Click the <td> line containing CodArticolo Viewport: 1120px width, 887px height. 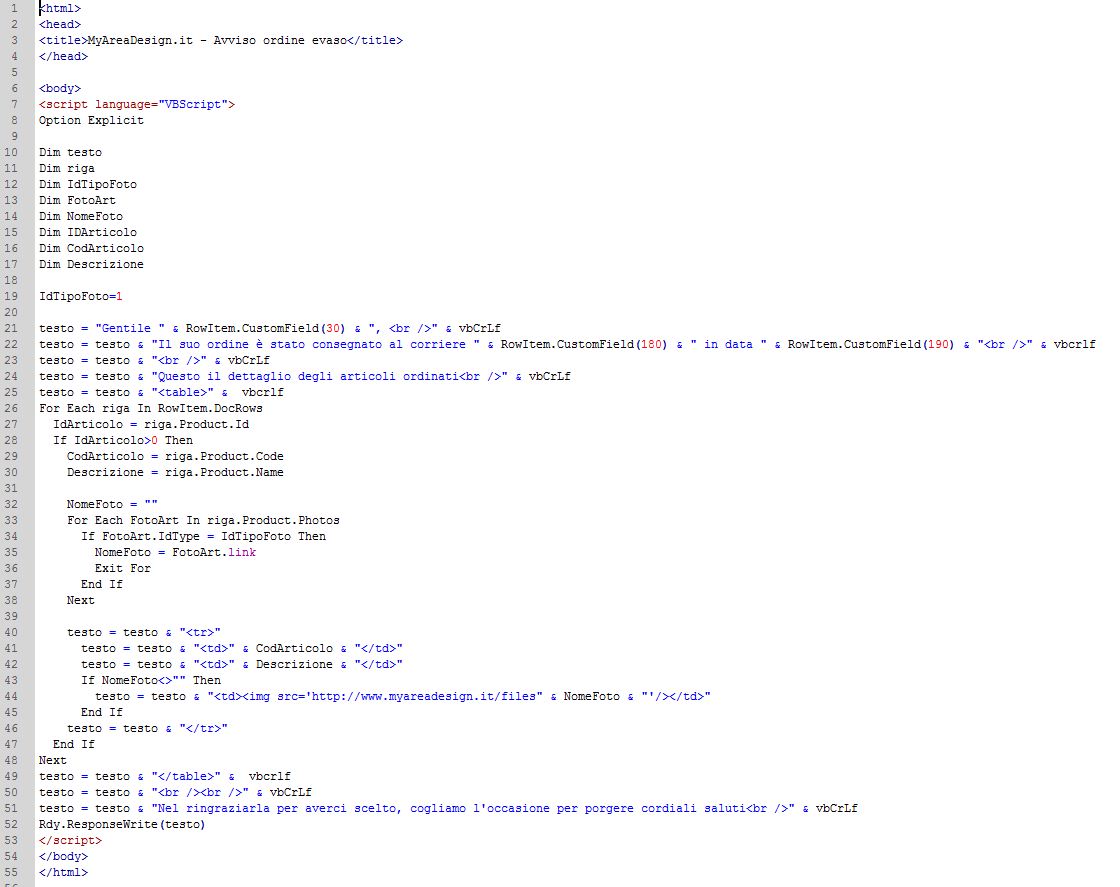tap(242, 648)
